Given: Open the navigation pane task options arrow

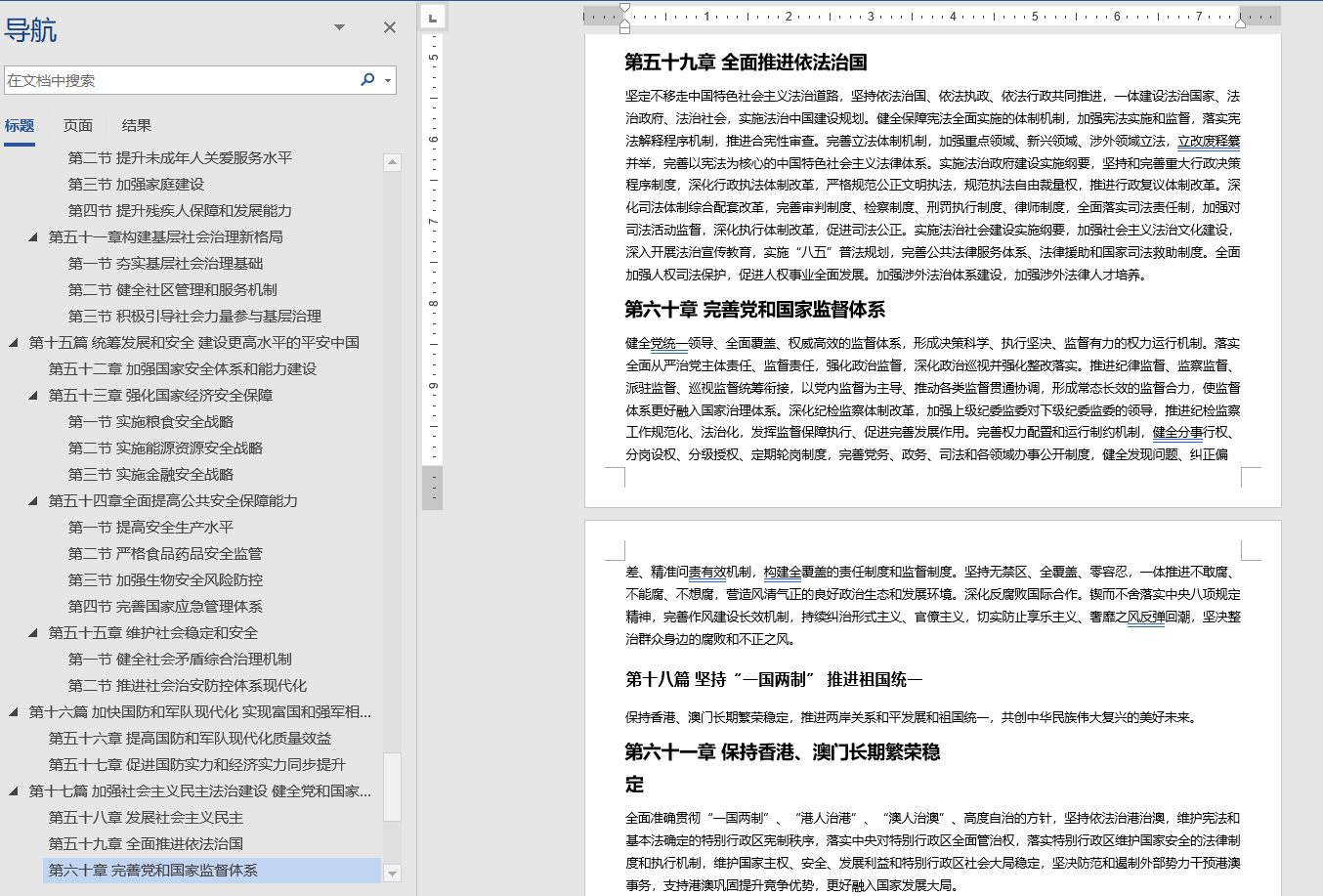Looking at the screenshot, I should tap(339, 27).
